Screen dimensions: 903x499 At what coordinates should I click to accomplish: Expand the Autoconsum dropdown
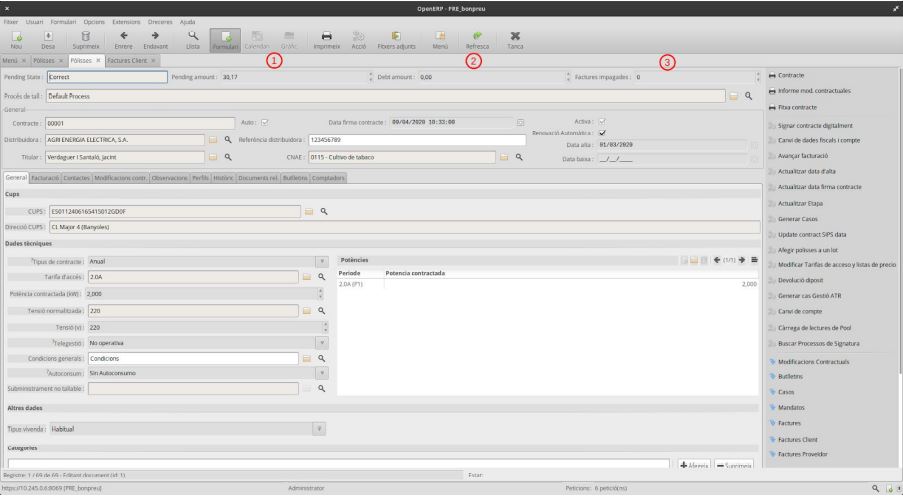pyautogui.click(x=322, y=373)
